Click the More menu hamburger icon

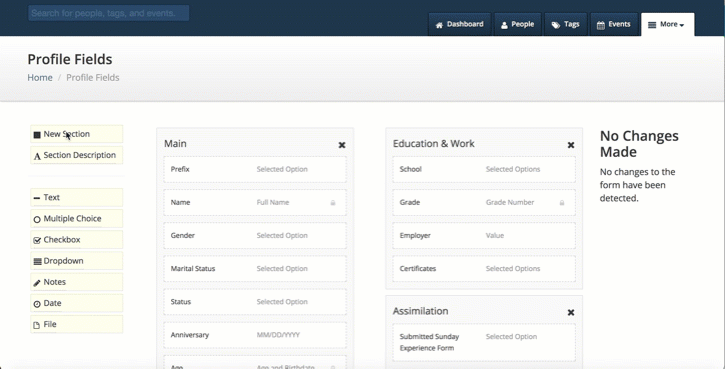tap(652, 25)
